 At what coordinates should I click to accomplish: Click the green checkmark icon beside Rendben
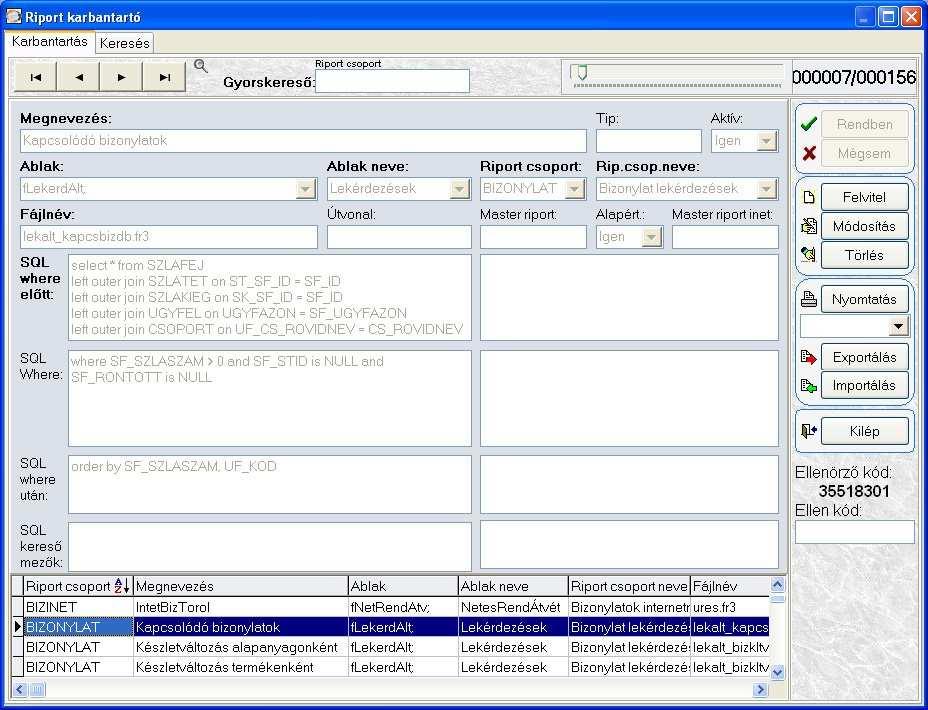pyautogui.click(x=808, y=124)
